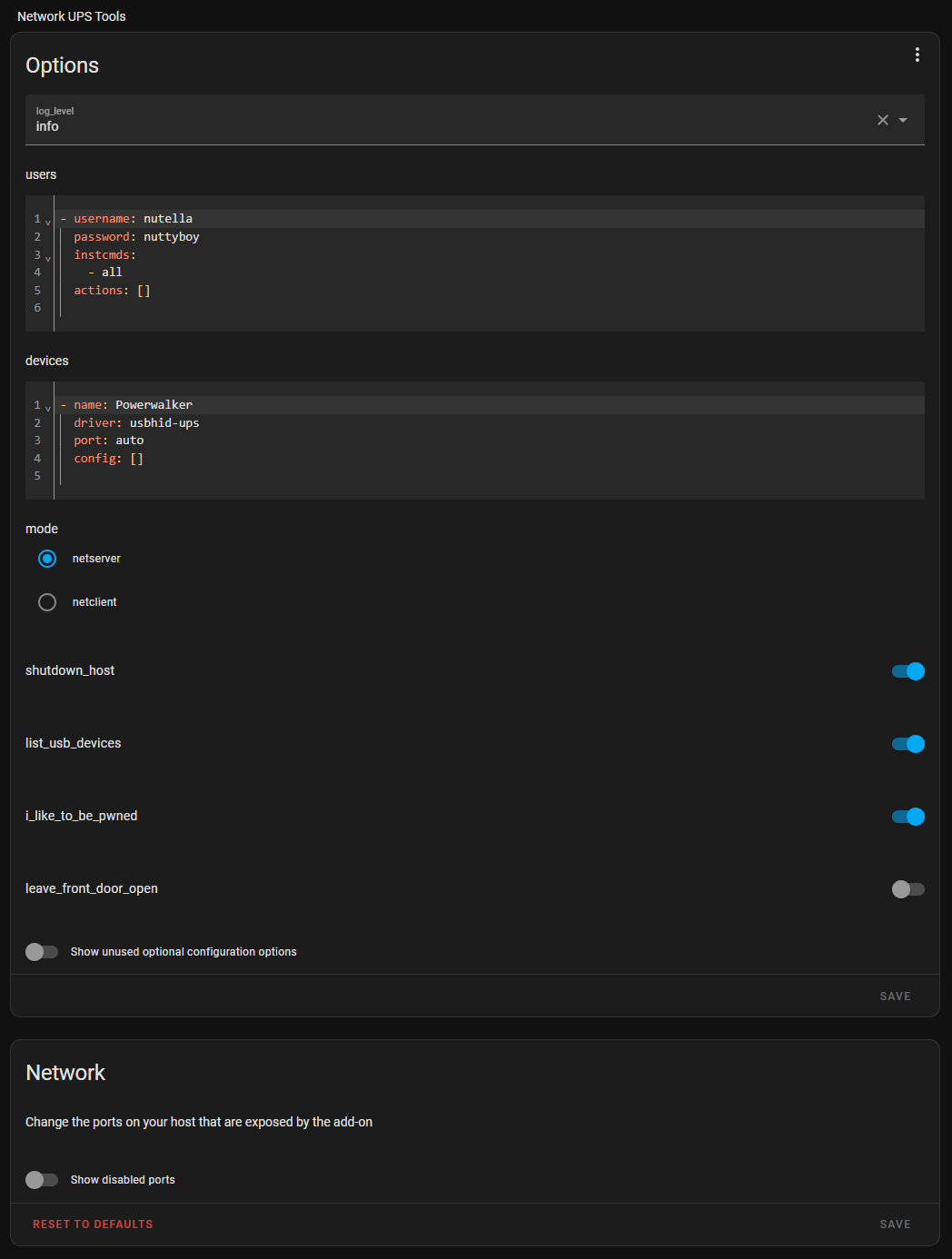Clear the log_level value with the X icon
Image resolution: width=952 pixels, height=1259 pixels.
click(x=883, y=120)
